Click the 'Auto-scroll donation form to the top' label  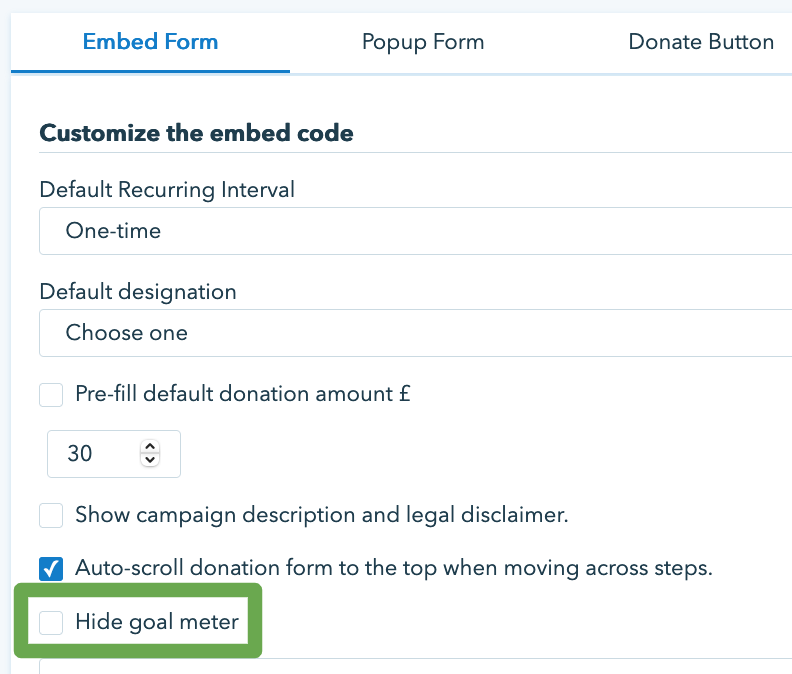click(393, 569)
